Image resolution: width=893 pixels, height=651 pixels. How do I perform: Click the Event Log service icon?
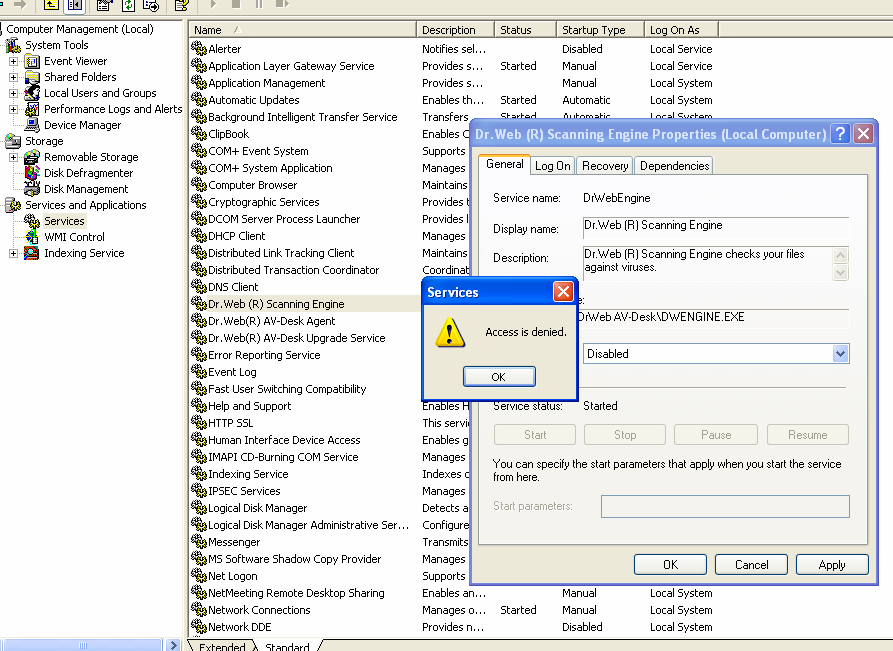pyautogui.click(x=199, y=371)
